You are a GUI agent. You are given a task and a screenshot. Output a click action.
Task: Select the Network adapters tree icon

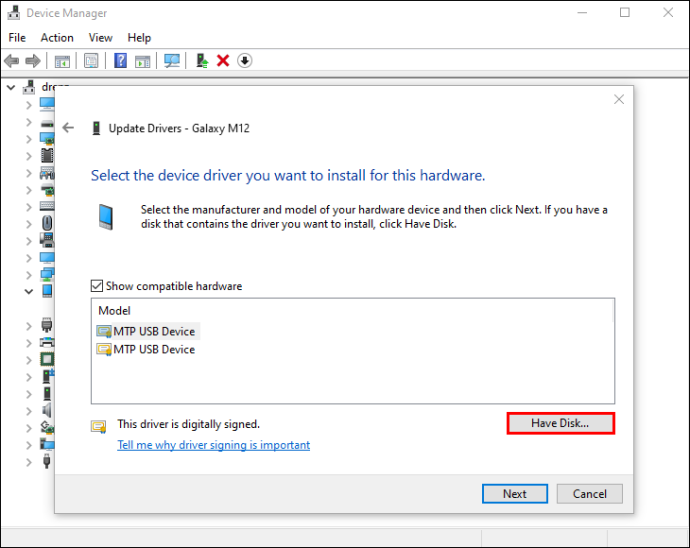click(47, 275)
